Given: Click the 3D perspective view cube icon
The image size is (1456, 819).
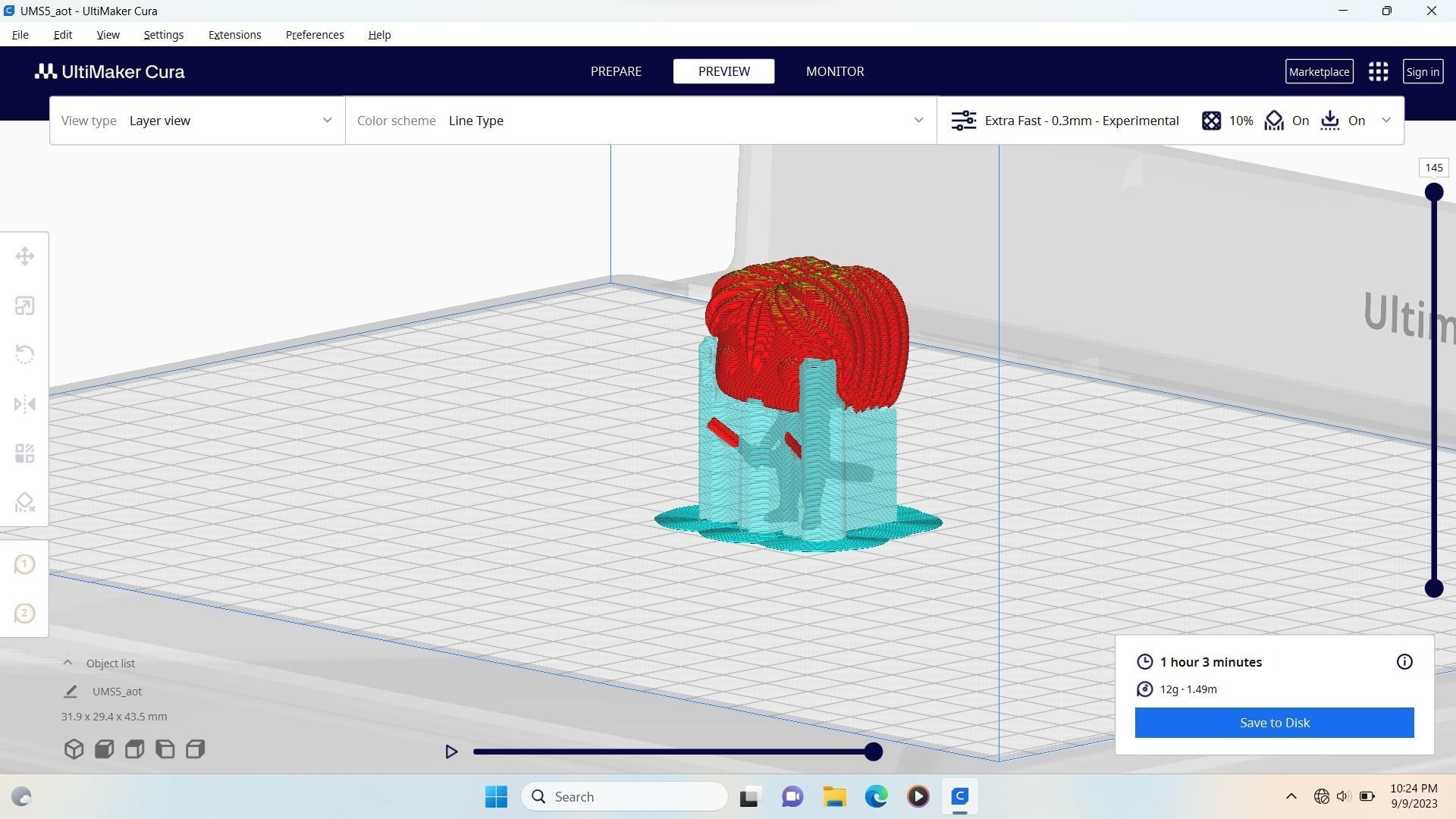Looking at the screenshot, I should (74, 749).
